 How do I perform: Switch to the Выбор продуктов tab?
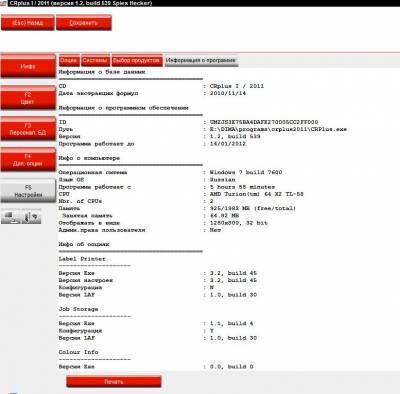(x=137, y=61)
